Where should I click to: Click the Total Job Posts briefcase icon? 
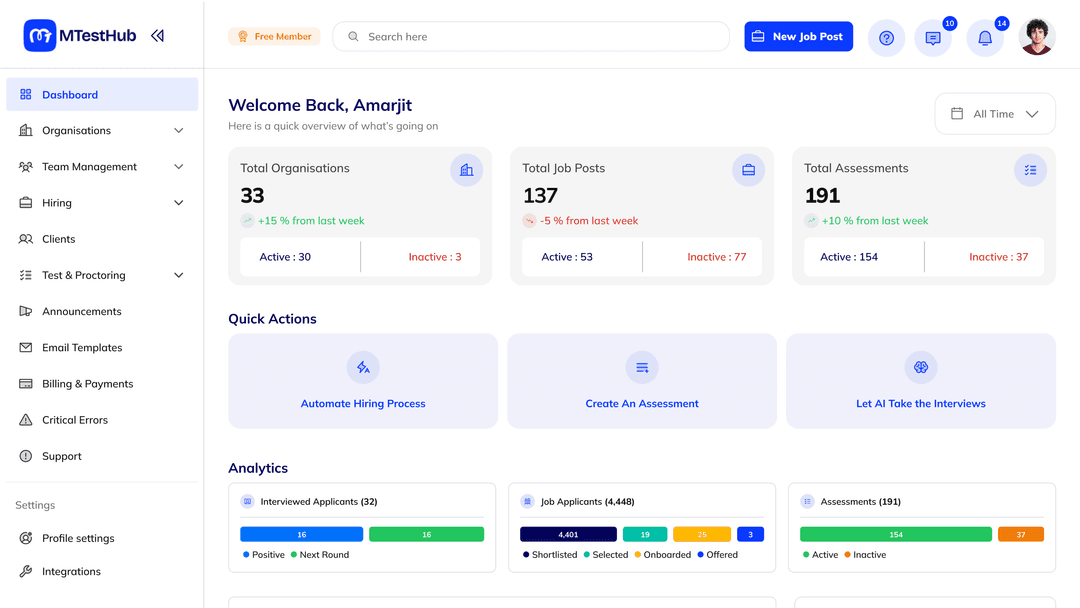click(x=748, y=170)
